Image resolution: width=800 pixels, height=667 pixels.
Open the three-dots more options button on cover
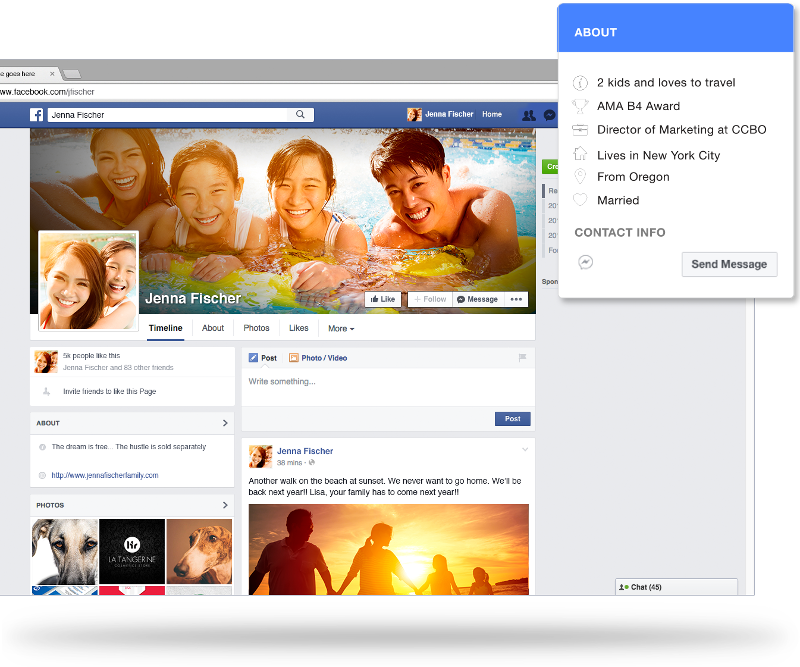(x=516, y=299)
